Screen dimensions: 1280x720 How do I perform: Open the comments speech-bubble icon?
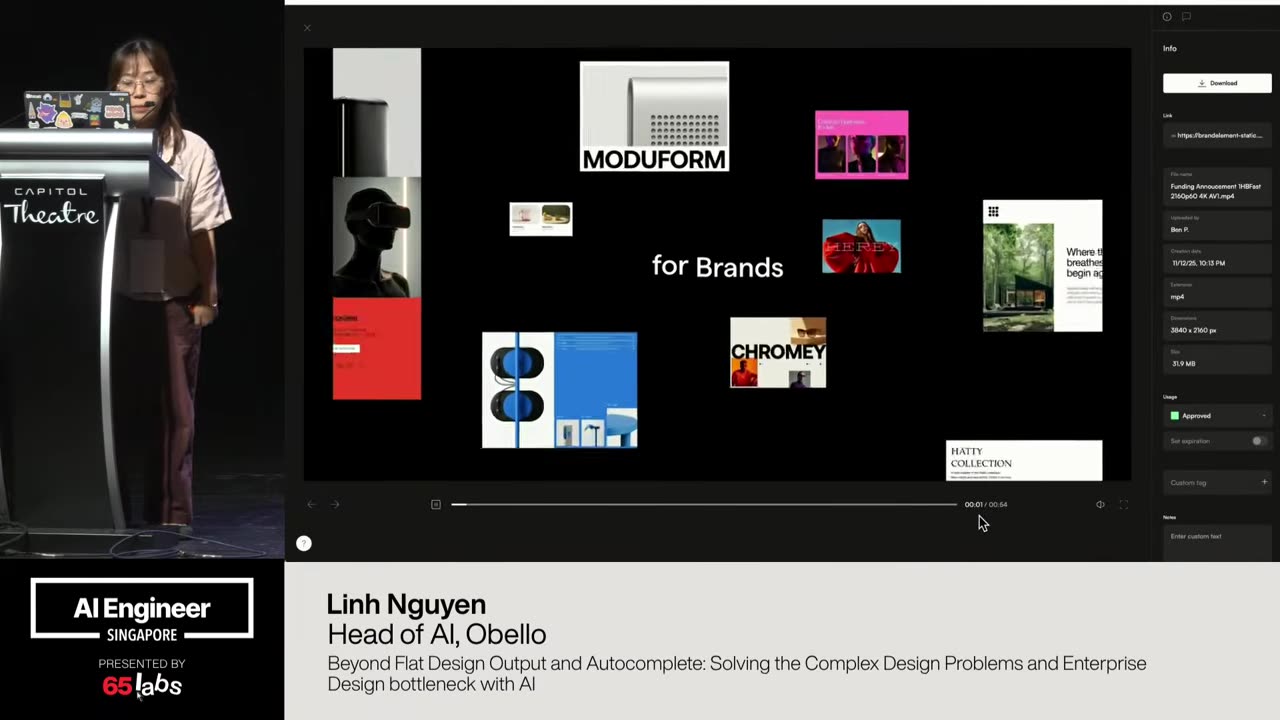tap(1186, 17)
